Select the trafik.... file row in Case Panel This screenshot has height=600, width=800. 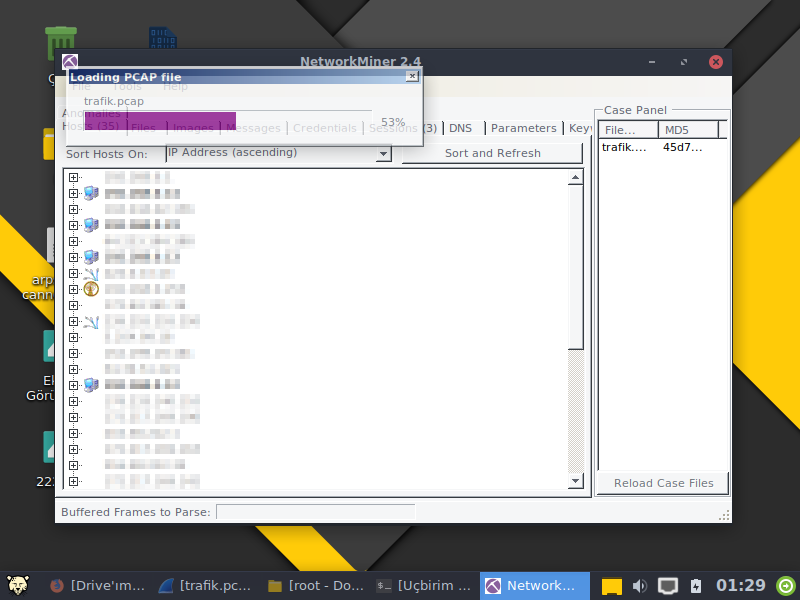624,147
